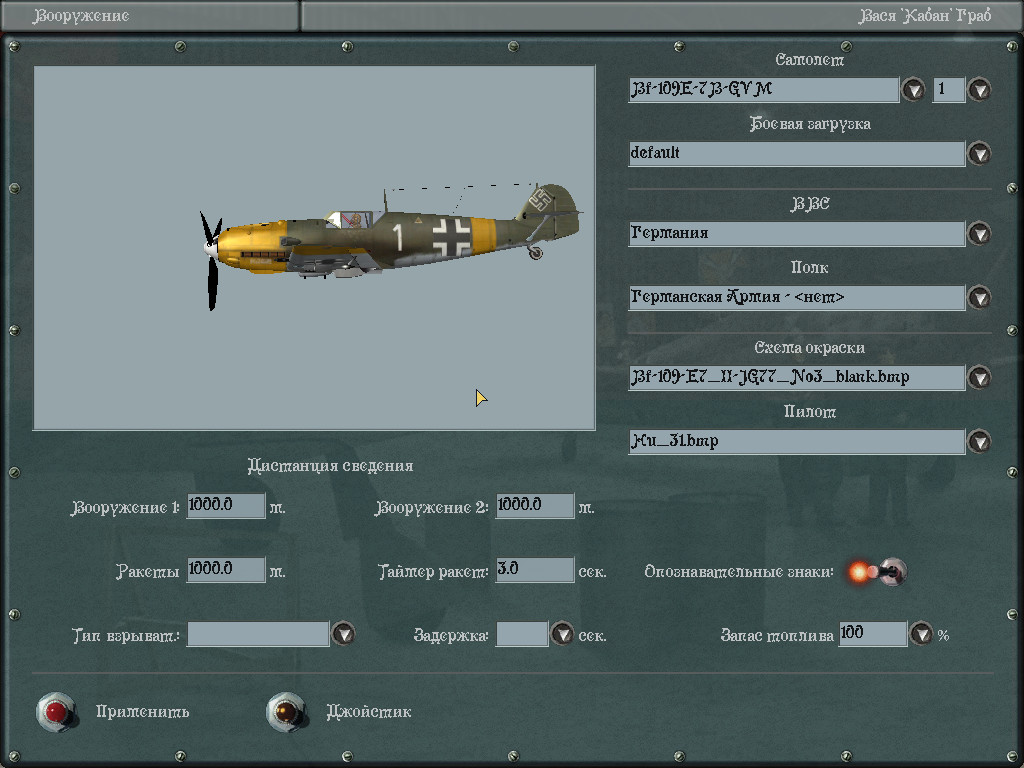Click the red Применить apply button
This screenshot has width=1024, height=768.
coord(56,712)
